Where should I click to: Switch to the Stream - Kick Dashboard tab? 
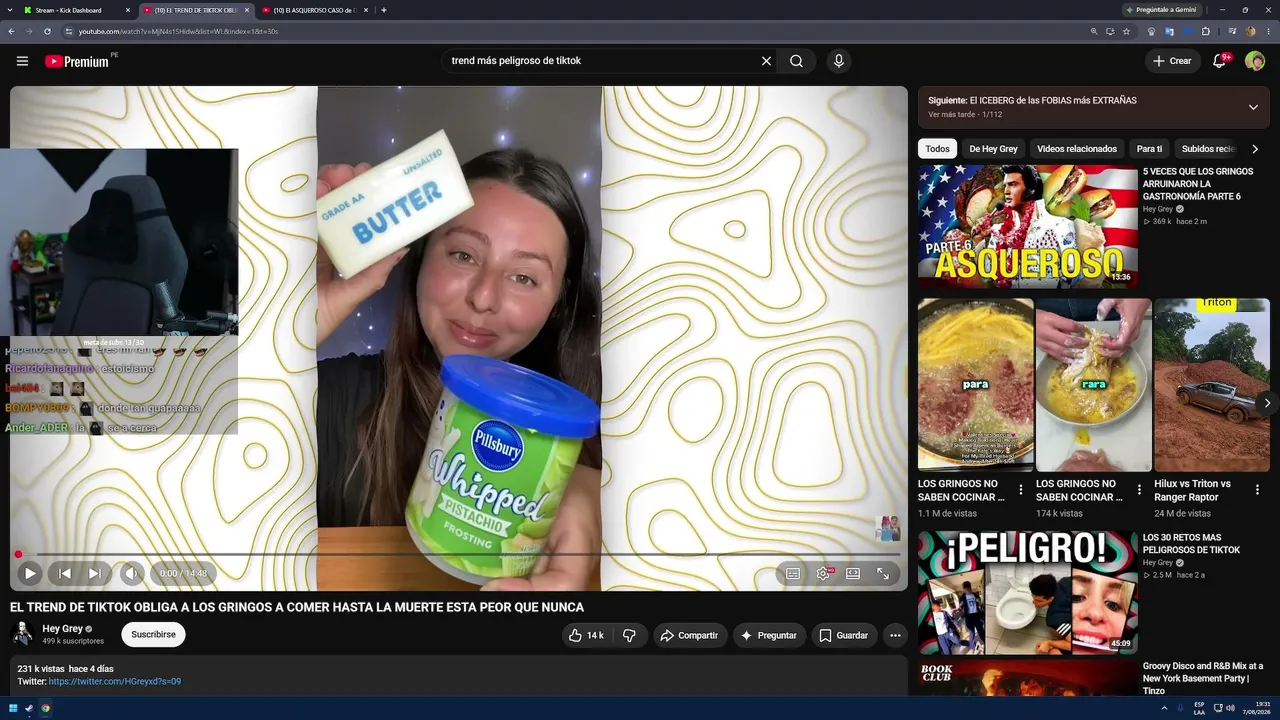(x=70, y=10)
